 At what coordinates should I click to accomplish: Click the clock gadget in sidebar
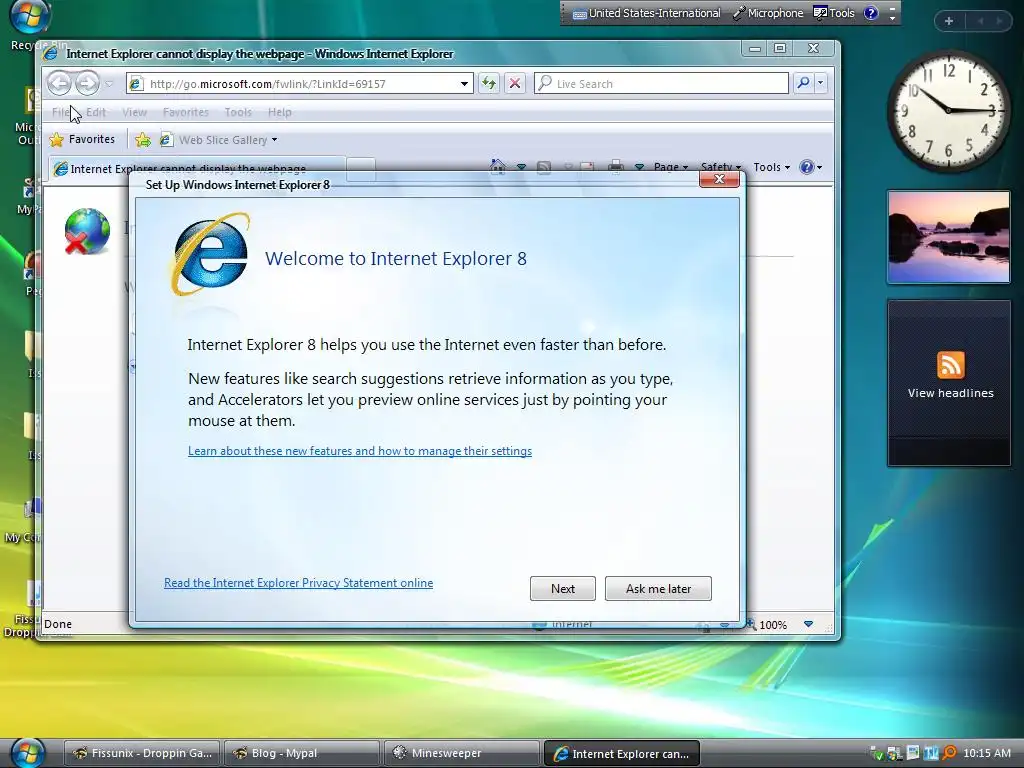coord(948,111)
